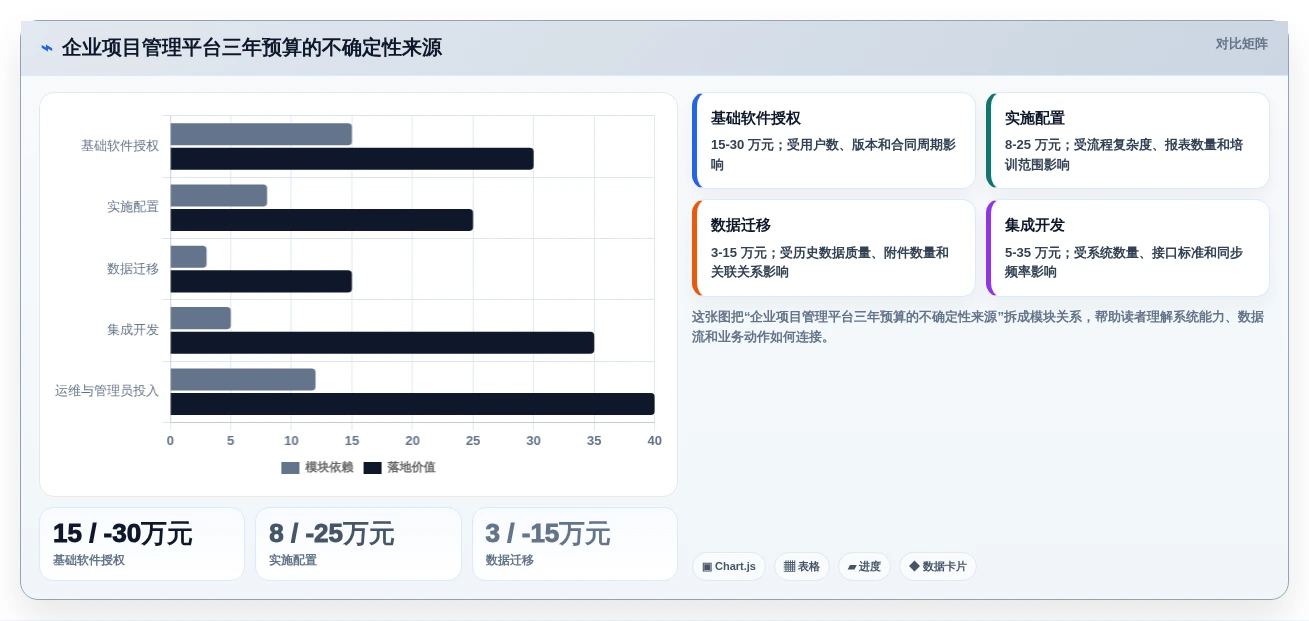Click the 基础软件授权 axis label on chart
The width and height of the screenshot is (1309, 621).
coord(120,146)
